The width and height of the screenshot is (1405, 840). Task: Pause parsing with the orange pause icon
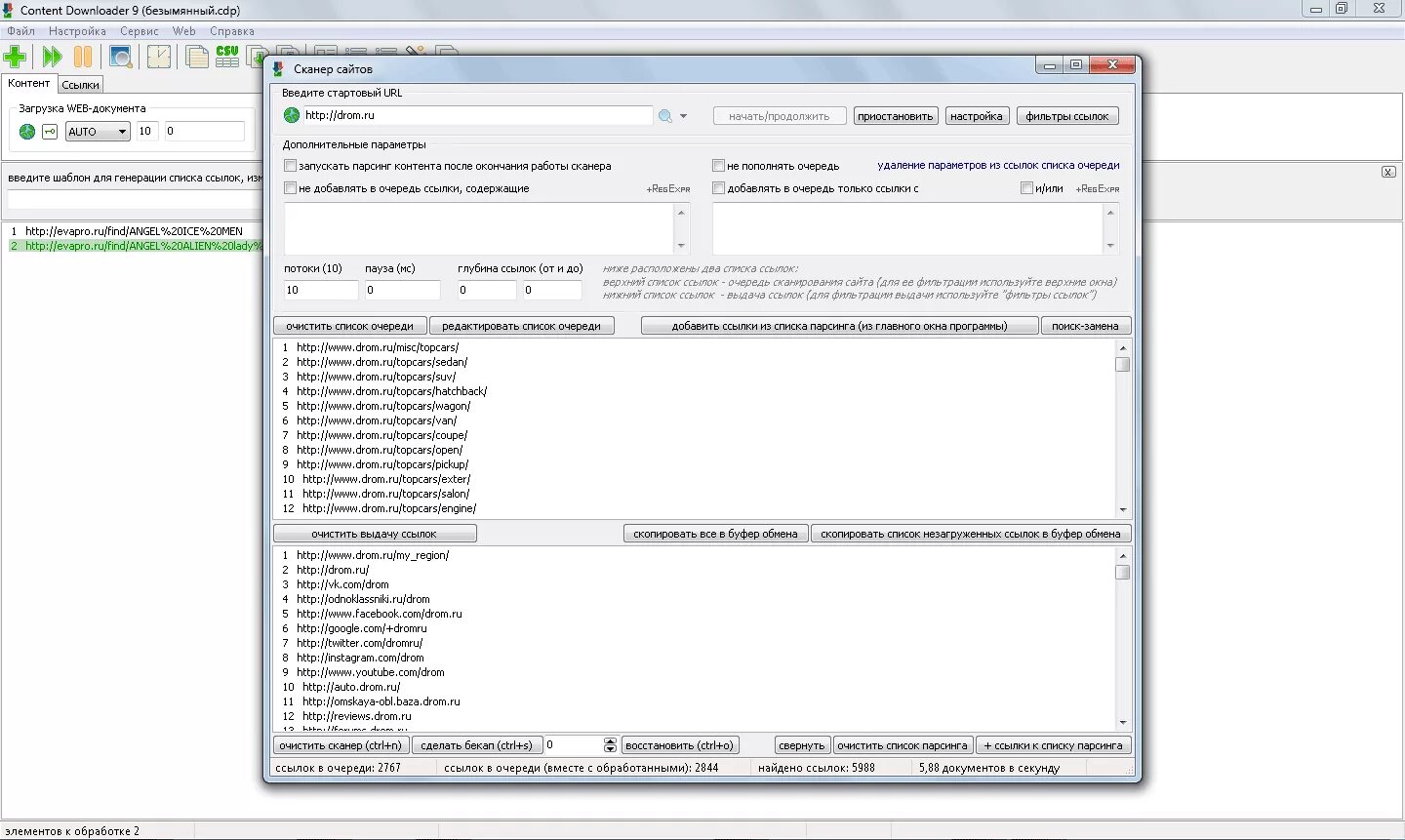pyautogui.click(x=84, y=57)
